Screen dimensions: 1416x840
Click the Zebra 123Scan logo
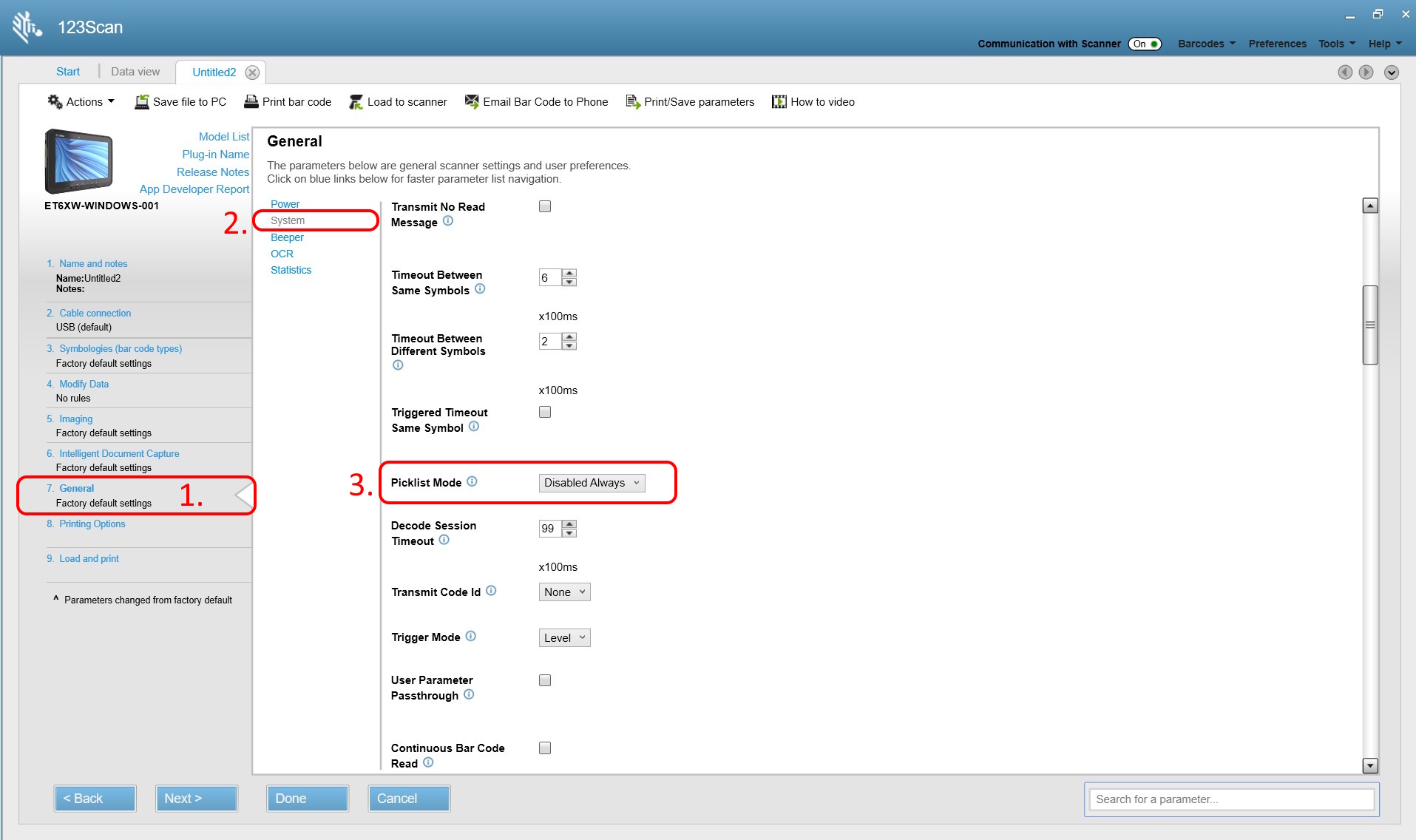coord(27,27)
